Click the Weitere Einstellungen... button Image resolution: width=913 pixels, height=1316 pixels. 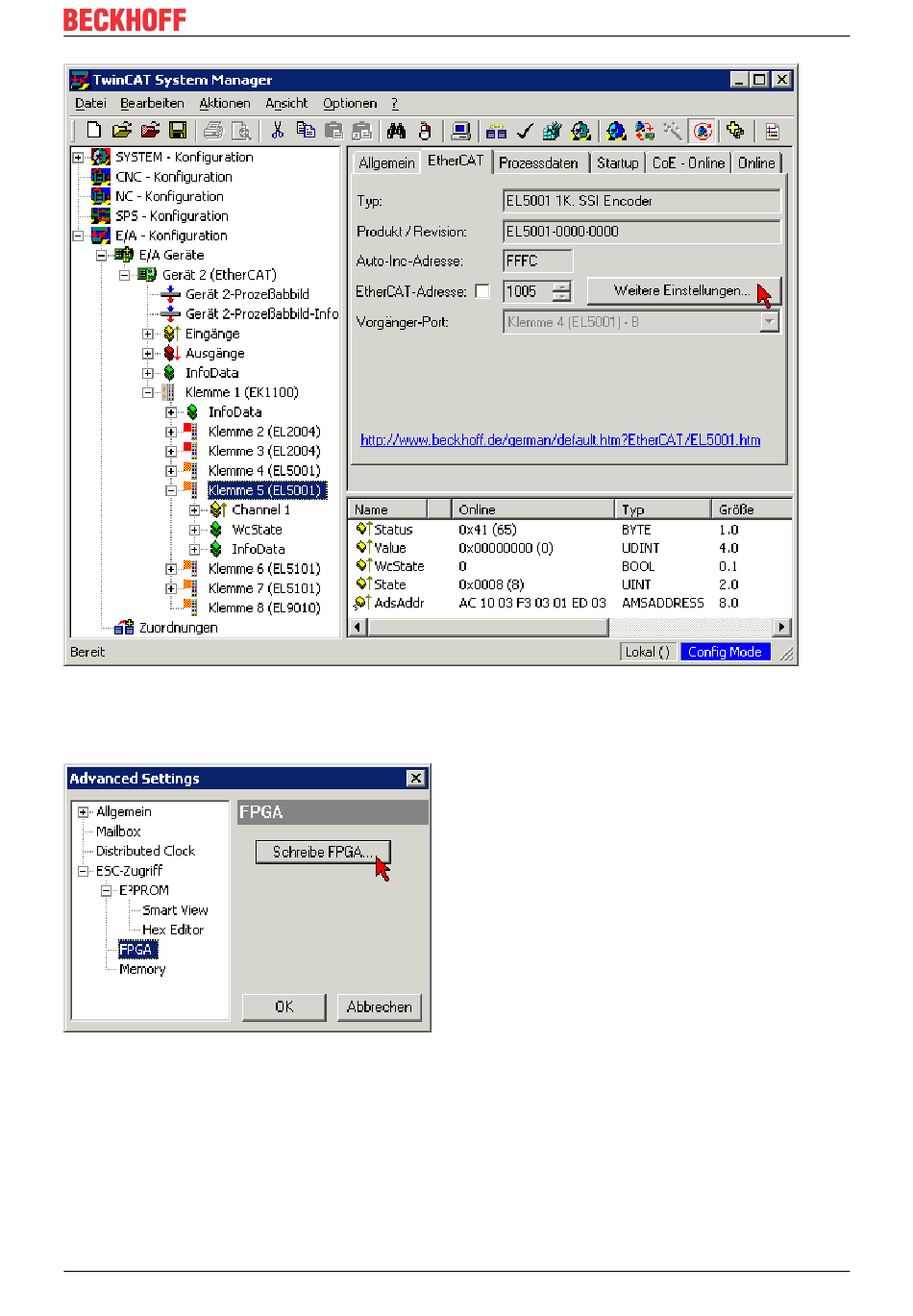pyautogui.click(x=683, y=290)
